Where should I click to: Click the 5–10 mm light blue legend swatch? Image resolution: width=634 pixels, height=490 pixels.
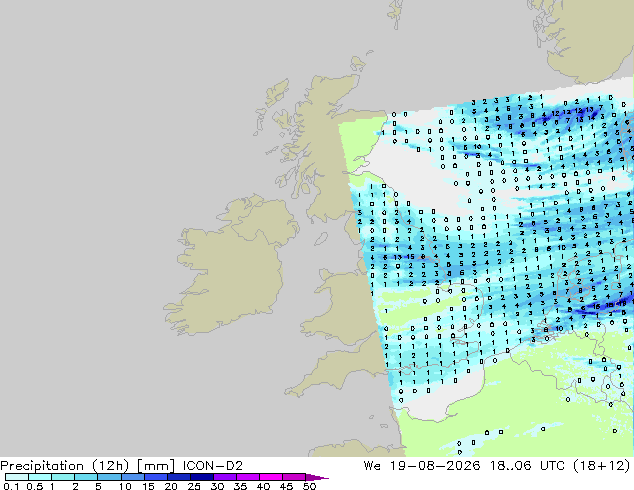click(x=109, y=477)
